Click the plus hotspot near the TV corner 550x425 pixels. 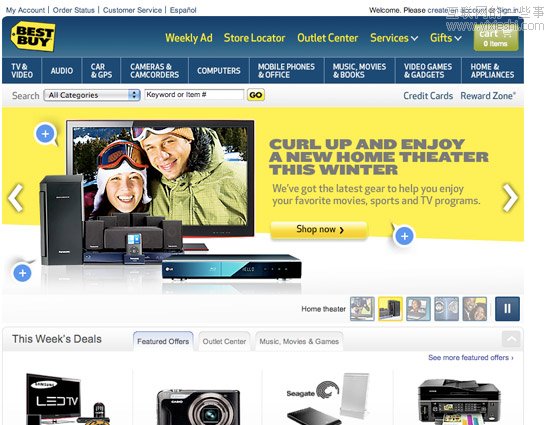click(x=46, y=134)
